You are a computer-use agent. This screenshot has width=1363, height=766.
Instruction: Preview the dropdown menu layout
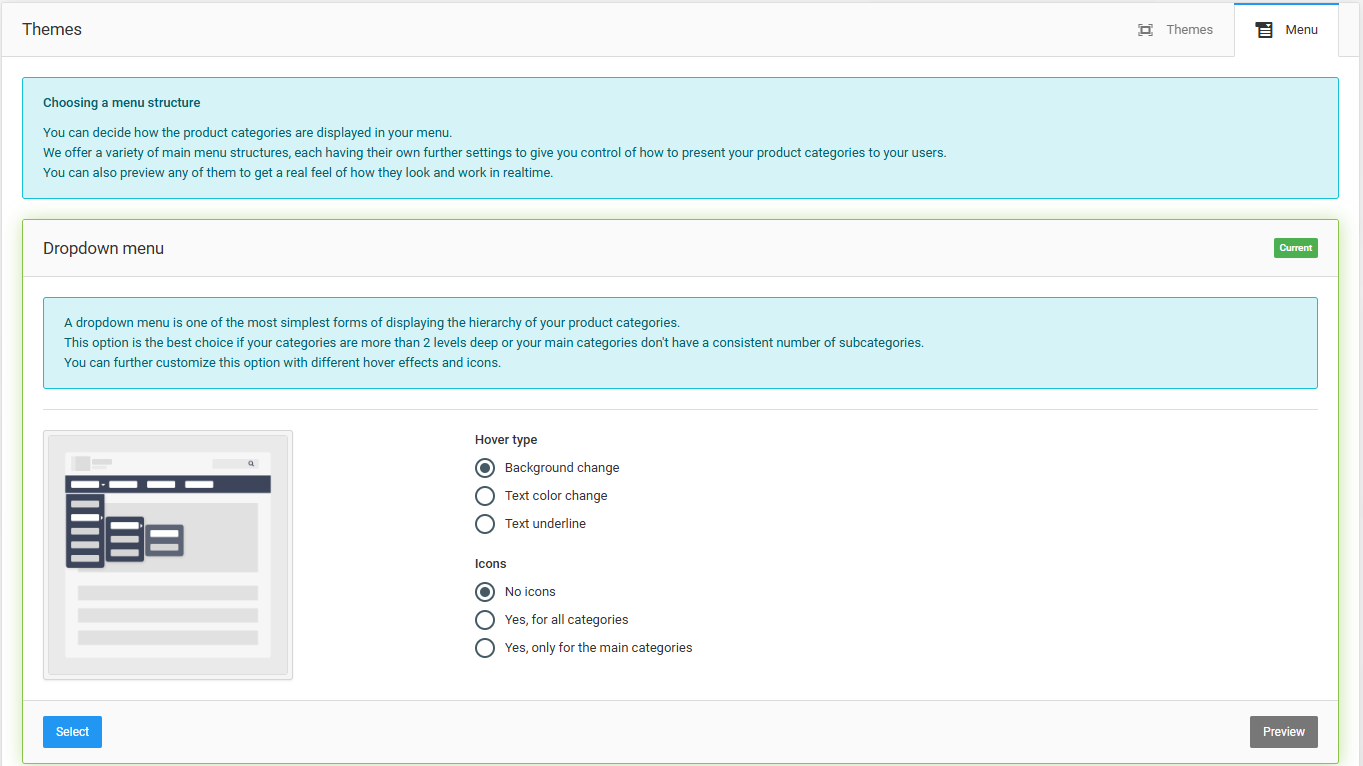coord(1283,731)
